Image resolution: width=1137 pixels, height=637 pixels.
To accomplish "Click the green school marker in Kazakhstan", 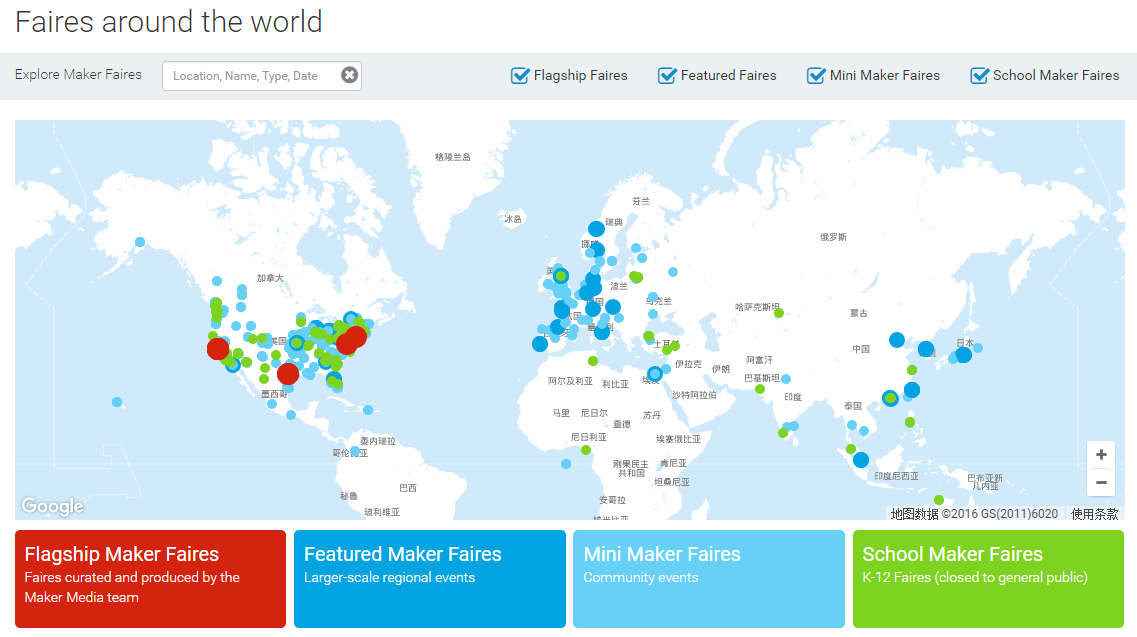I will tap(779, 313).
